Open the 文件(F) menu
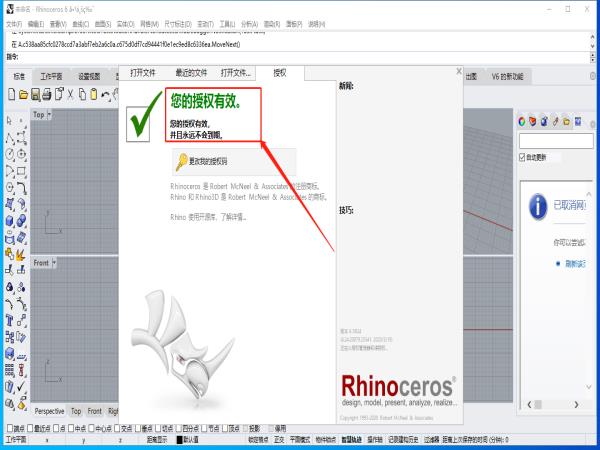The image size is (600, 450). pyautogui.click(x=14, y=24)
